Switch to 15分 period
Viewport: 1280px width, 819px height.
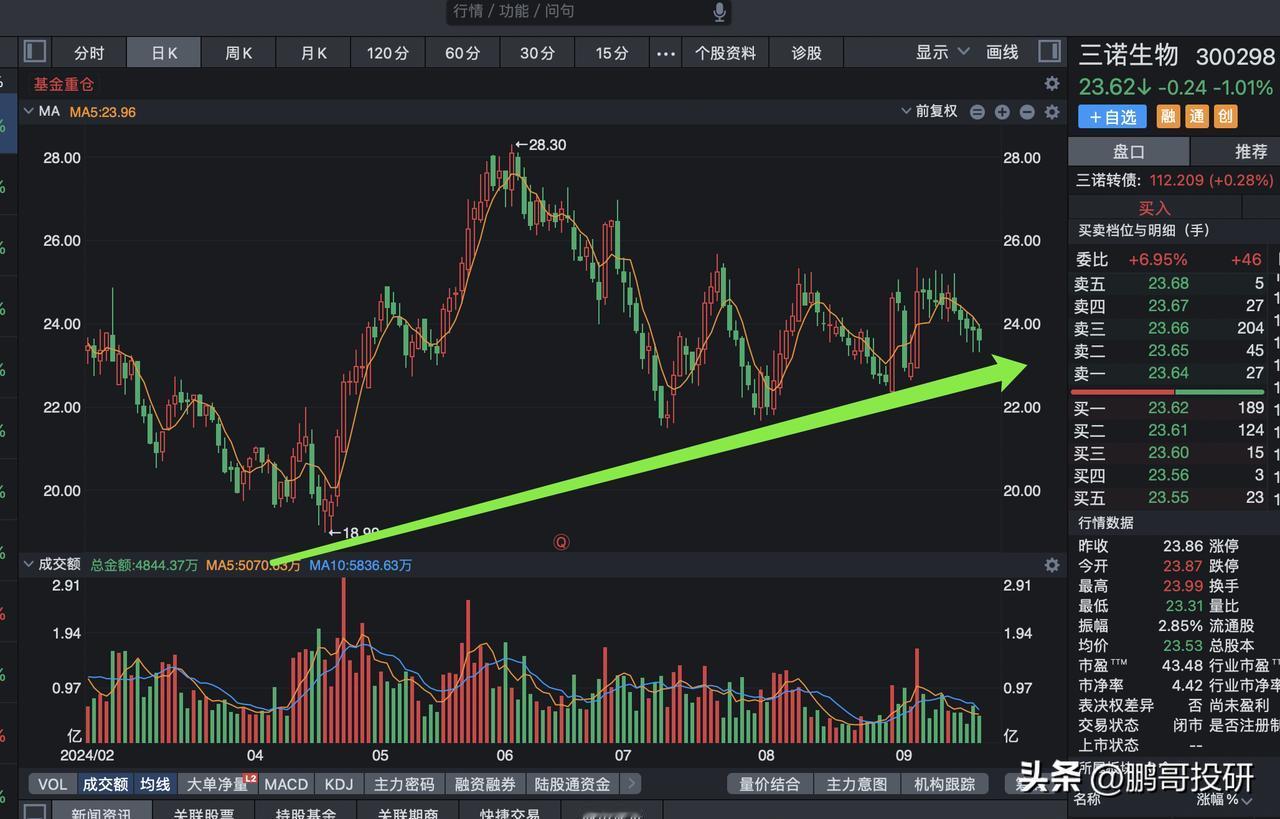click(612, 53)
